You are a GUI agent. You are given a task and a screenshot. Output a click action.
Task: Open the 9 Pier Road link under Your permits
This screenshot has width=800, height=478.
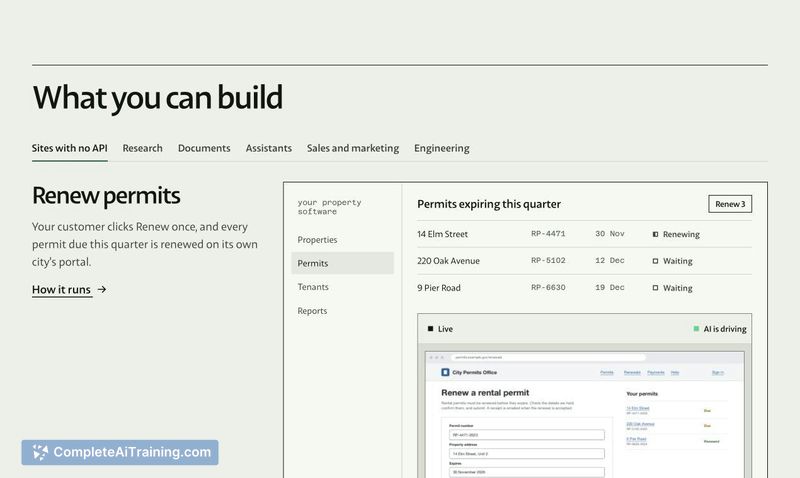click(636, 439)
